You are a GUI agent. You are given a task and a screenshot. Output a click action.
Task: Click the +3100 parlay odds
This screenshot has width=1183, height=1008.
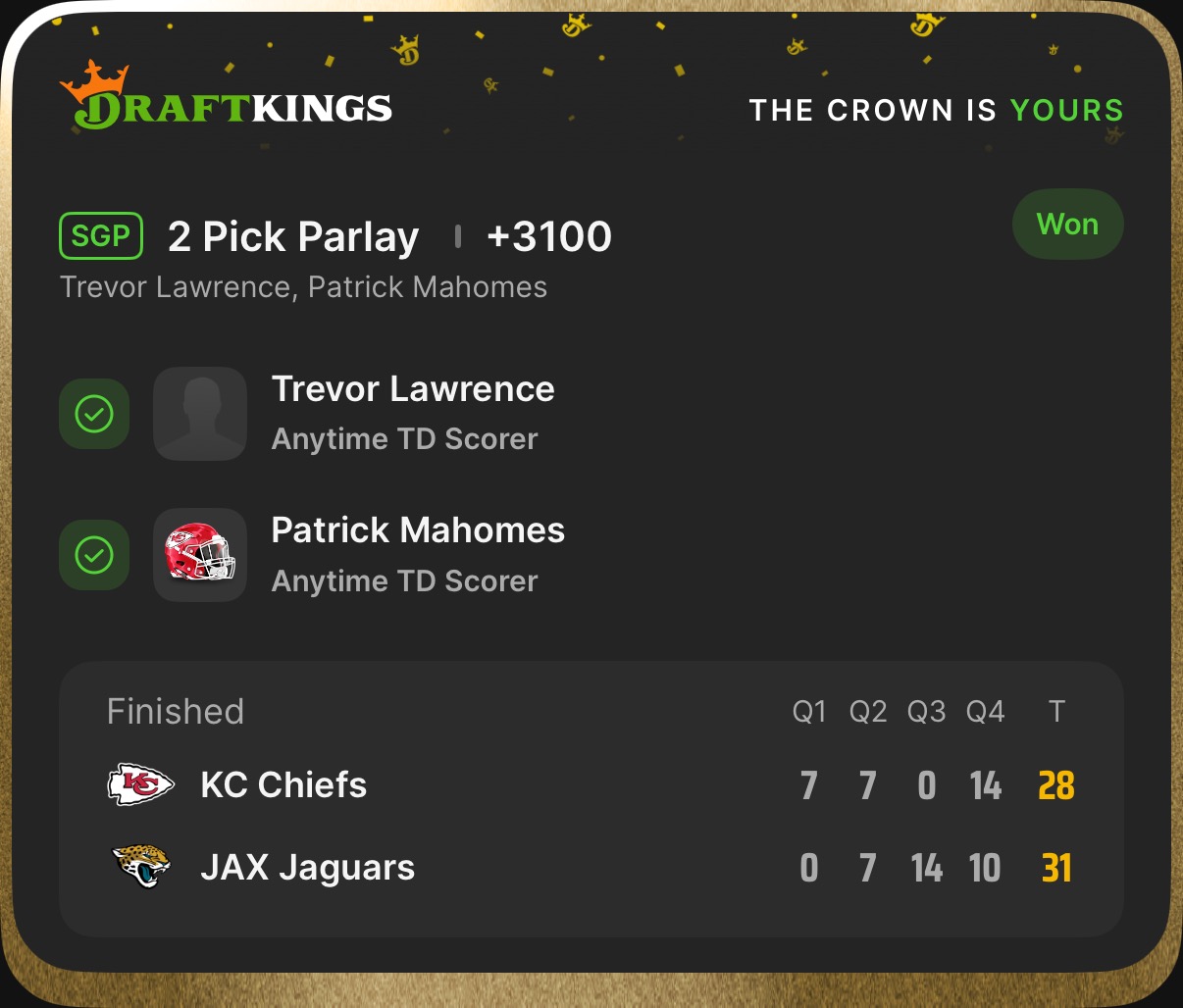point(549,237)
